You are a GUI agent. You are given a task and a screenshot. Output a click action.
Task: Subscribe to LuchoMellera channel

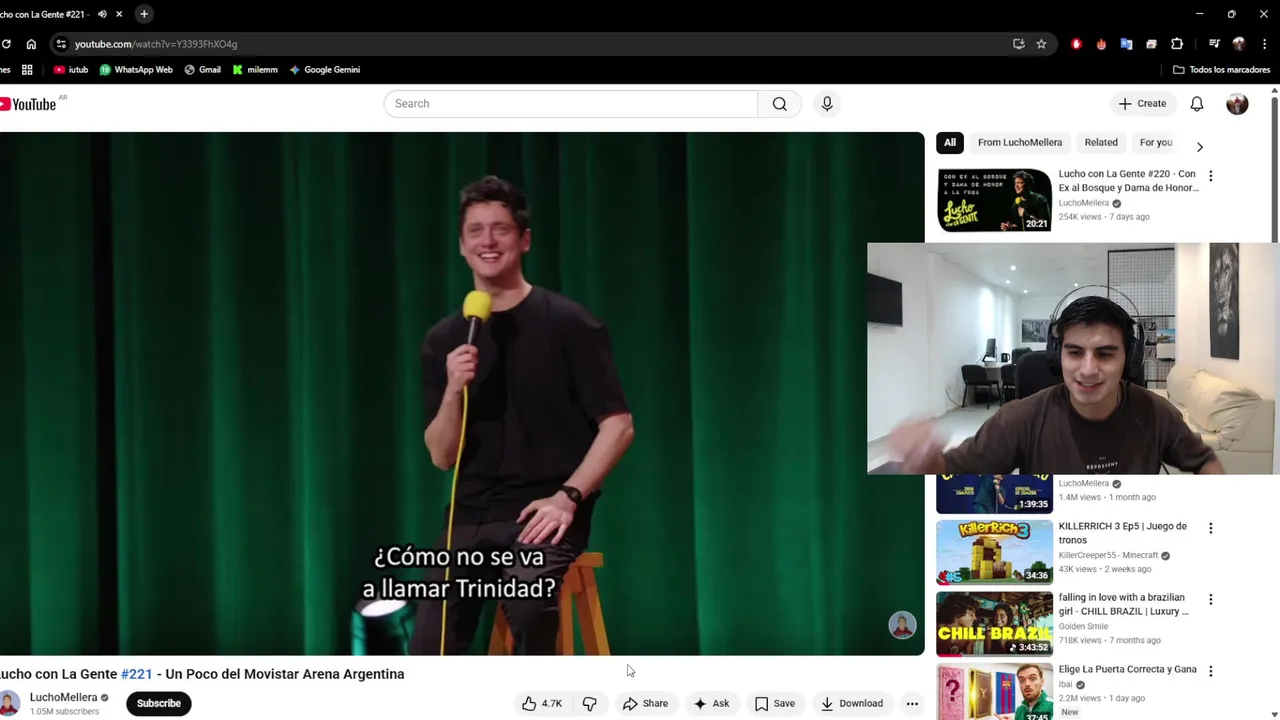pos(159,703)
